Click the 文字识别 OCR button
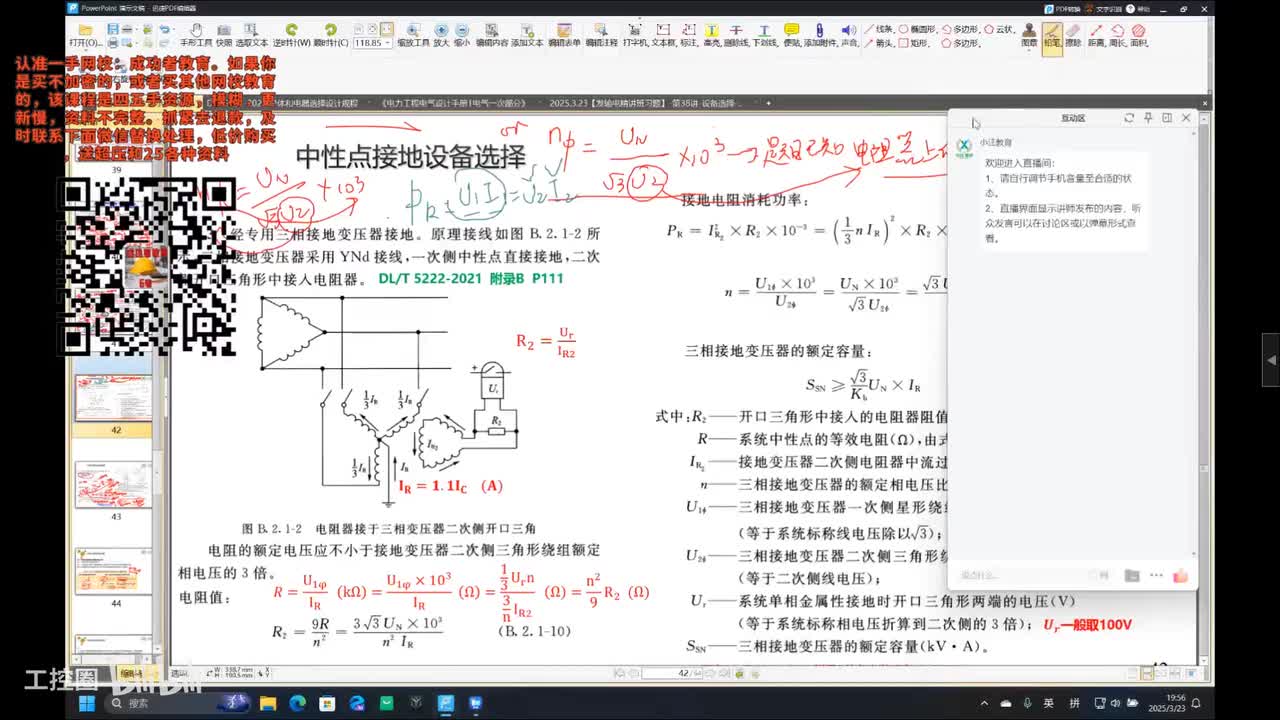Viewport: 1280px width, 720px height. pyautogui.click(x=1104, y=9)
